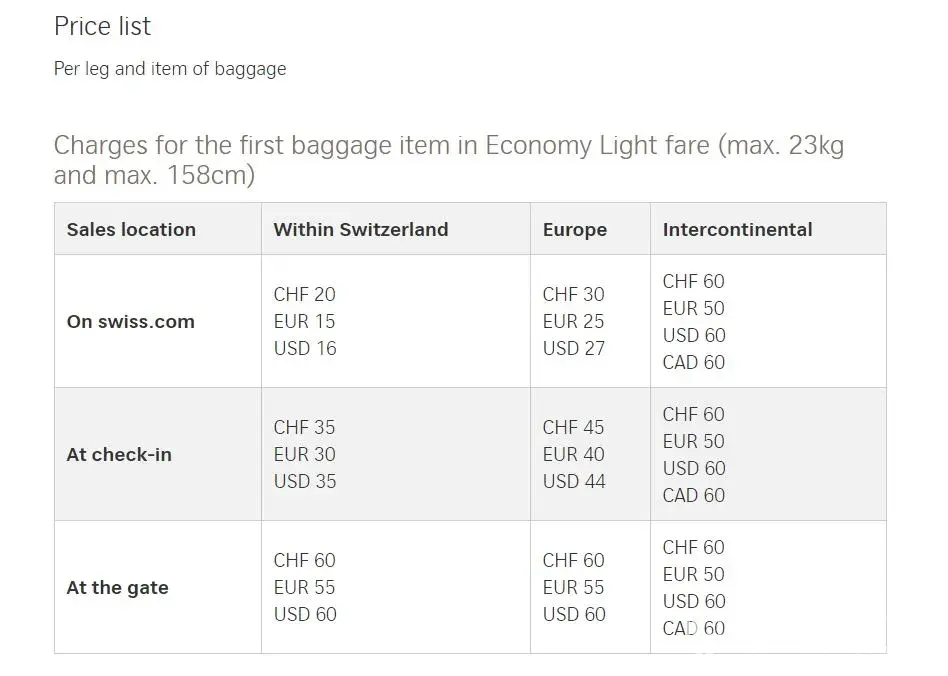This screenshot has height=676, width=948.
Task: Select the "At check-in" row label
Action: [x=119, y=455]
